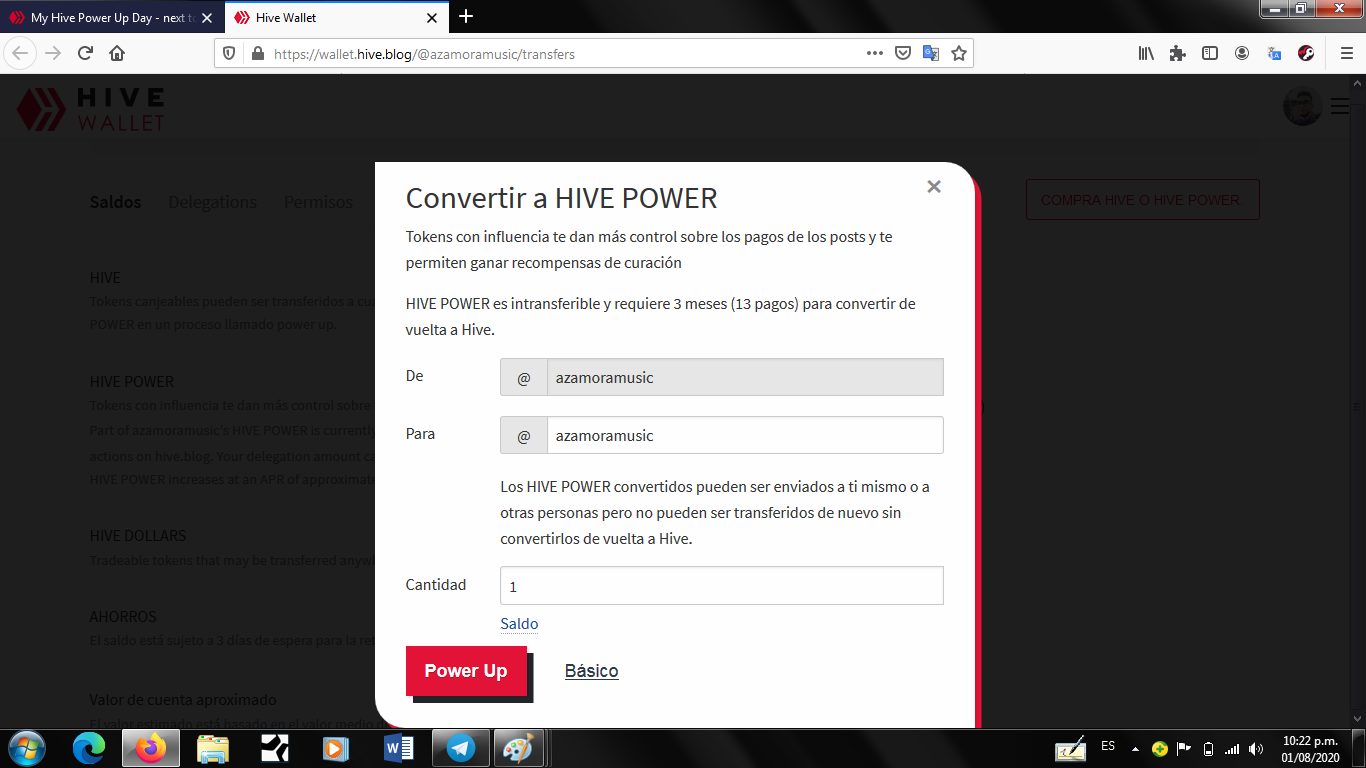Click the Google Translate icon in address bar
Screen dimensions: 1366x768
tap(930, 54)
